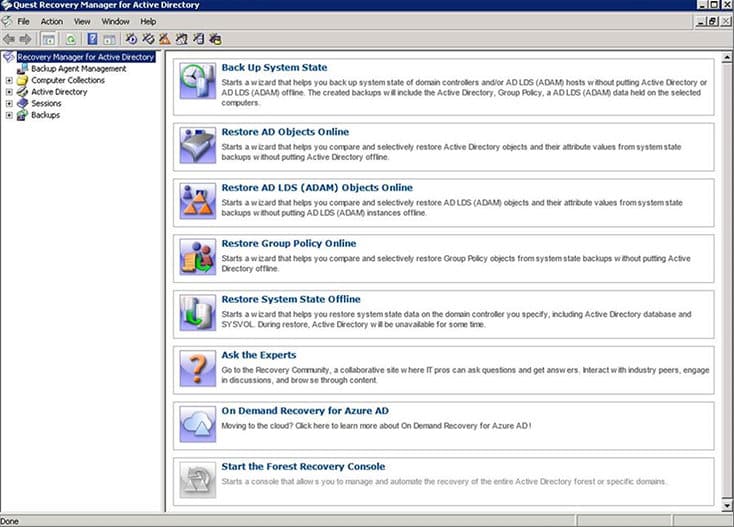Open Start the Forest Recovery Console link
Image resolution: width=734 pixels, height=527 pixels.
pyautogui.click(x=303, y=466)
